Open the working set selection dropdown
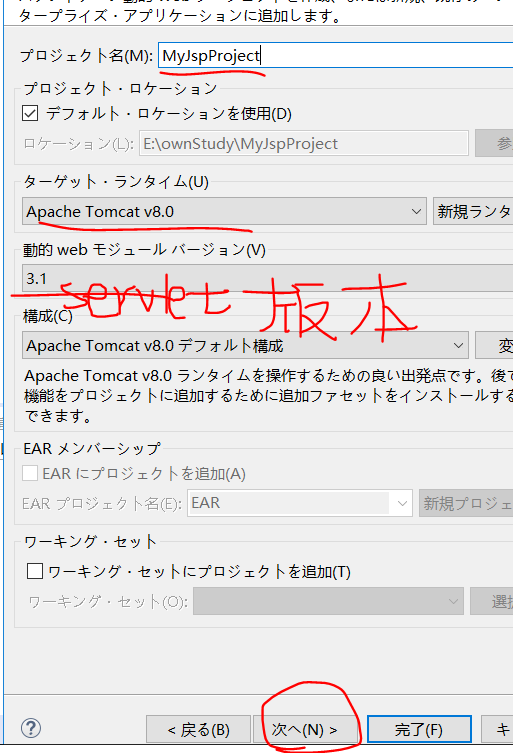The width and height of the screenshot is (513, 753). pos(328,601)
